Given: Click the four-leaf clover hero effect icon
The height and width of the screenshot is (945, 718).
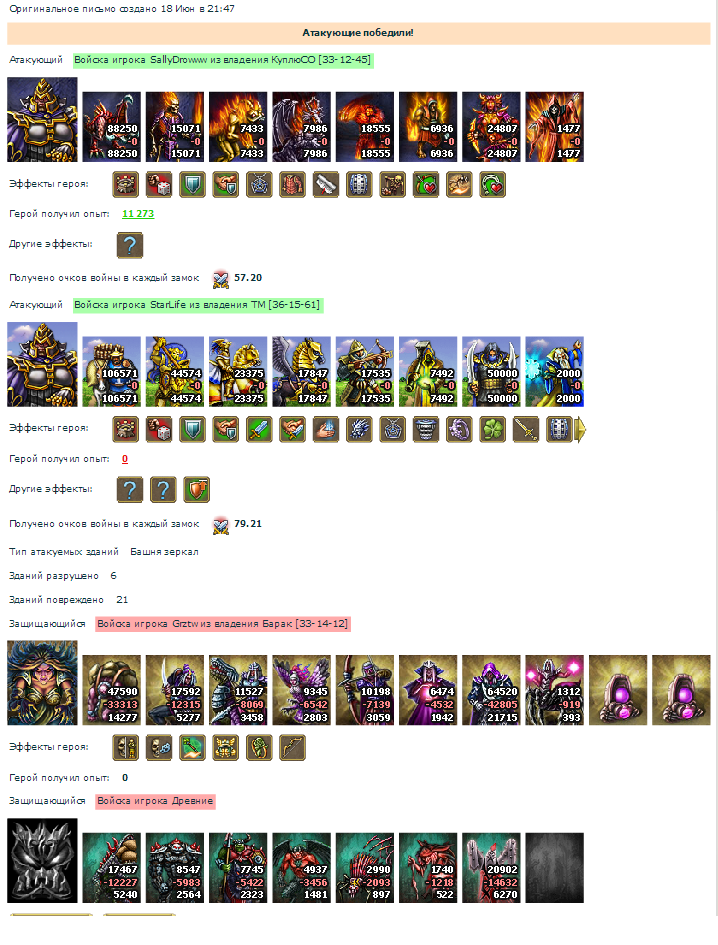Looking at the screenshot, I should pyautogui.click(x=493, y=430).
